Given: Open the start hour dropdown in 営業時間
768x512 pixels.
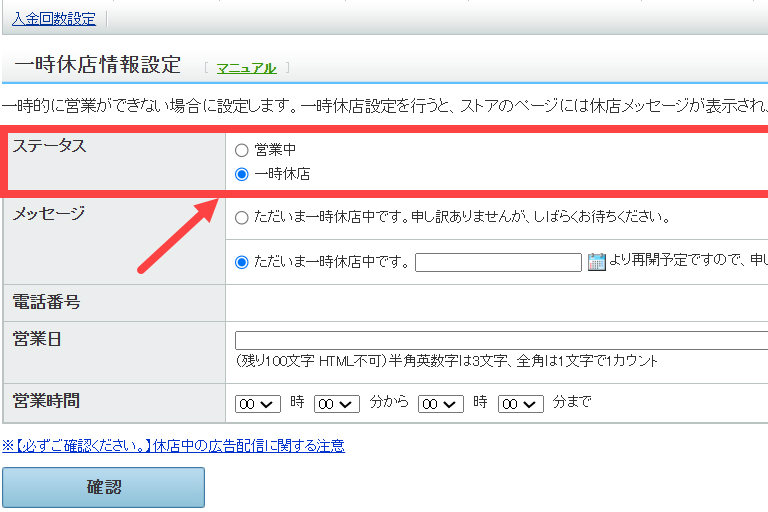Looking at the screenshot, I should 258,404.
